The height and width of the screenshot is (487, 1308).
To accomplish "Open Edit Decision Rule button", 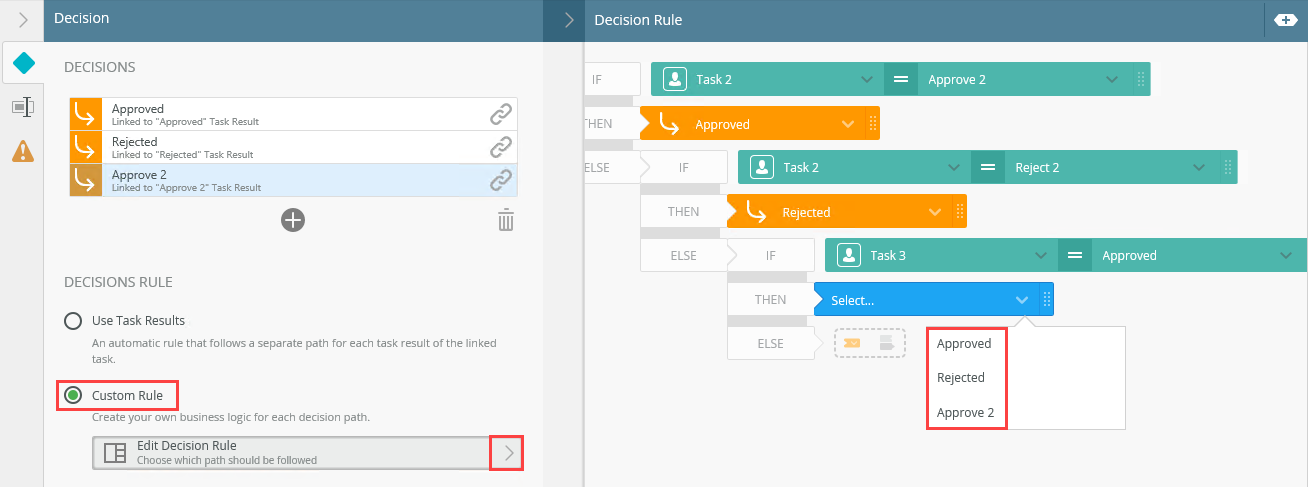I will tap(308, 452).
